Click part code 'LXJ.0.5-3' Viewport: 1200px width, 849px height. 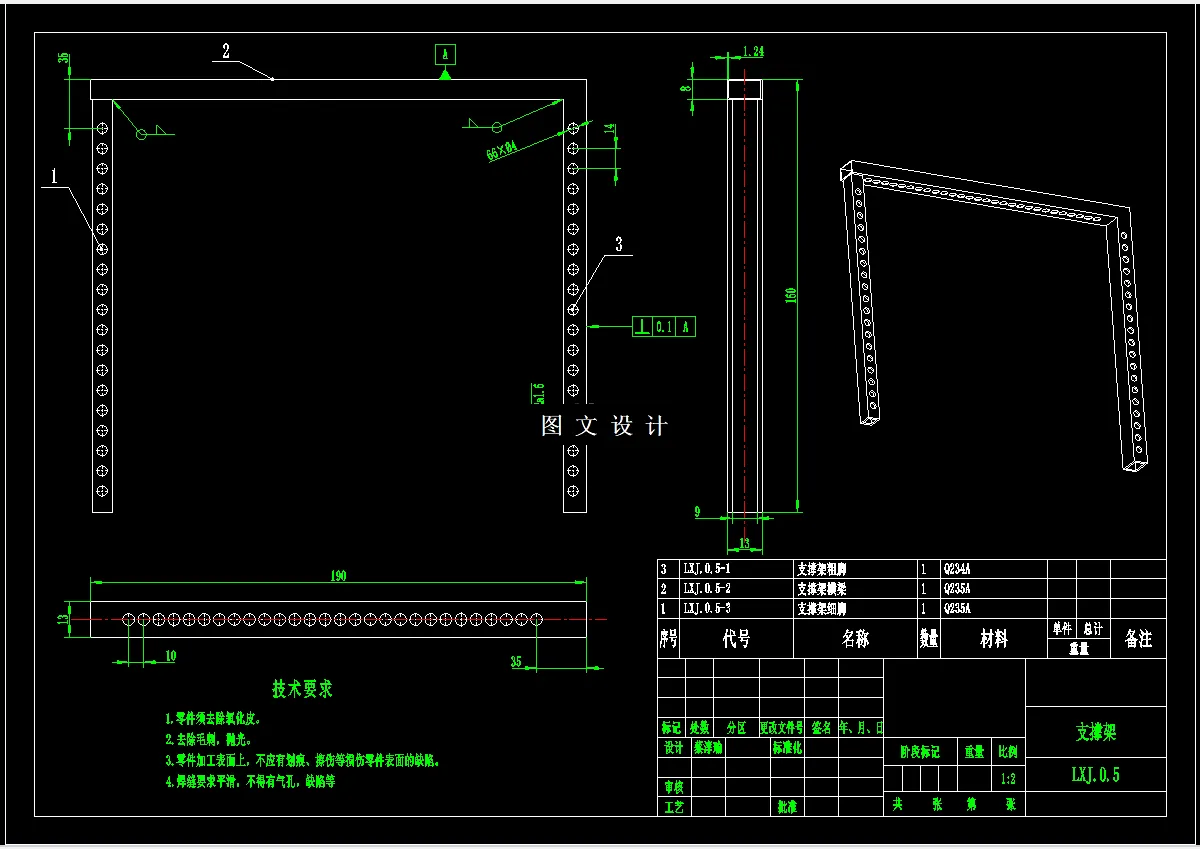tap(706, 608)
